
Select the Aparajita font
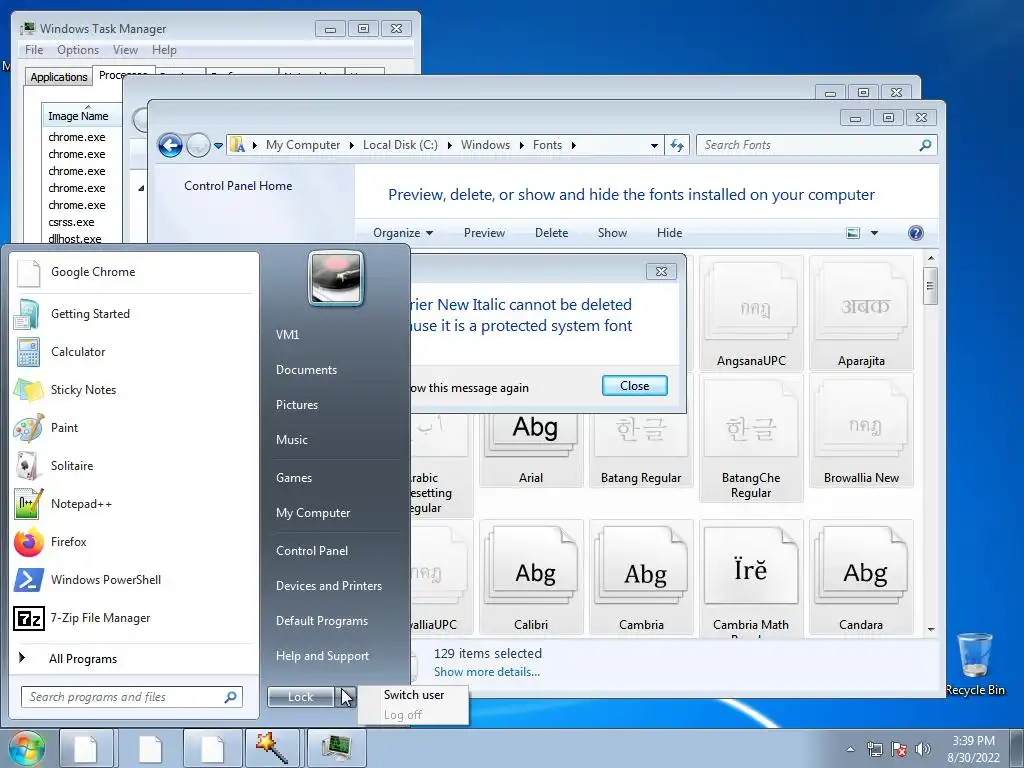(861, 313)
